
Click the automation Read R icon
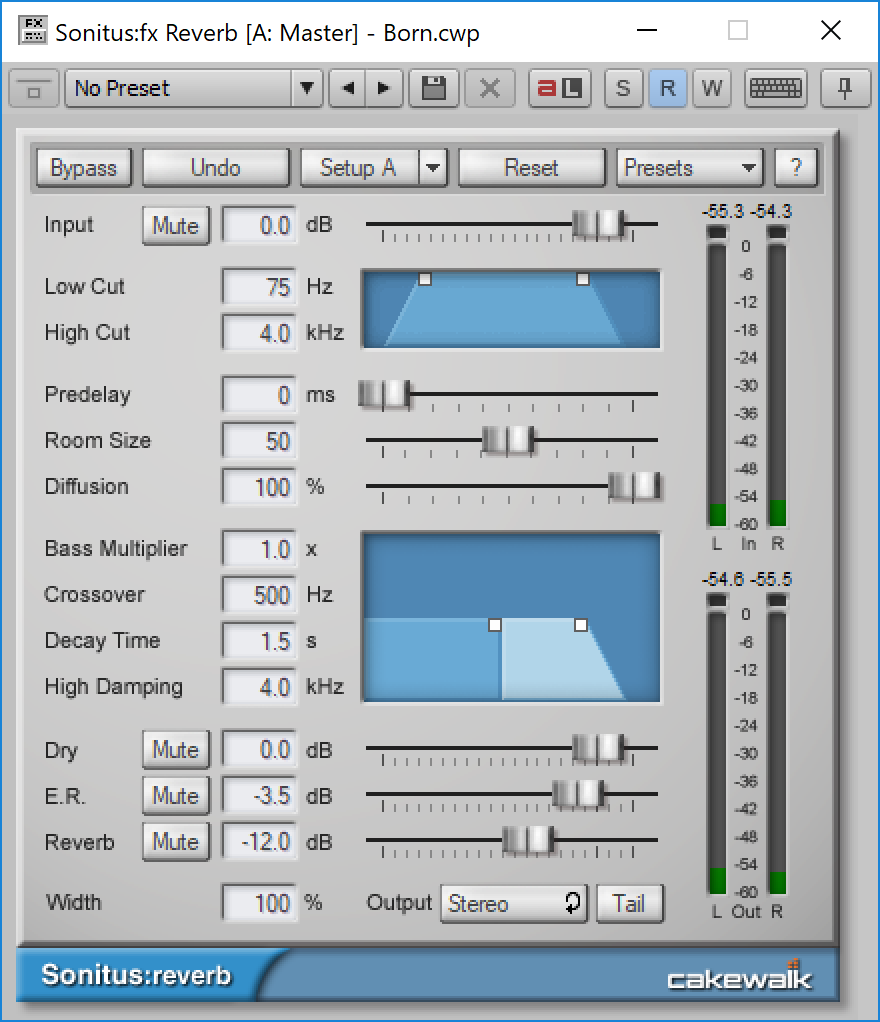[x=667, y=88]
